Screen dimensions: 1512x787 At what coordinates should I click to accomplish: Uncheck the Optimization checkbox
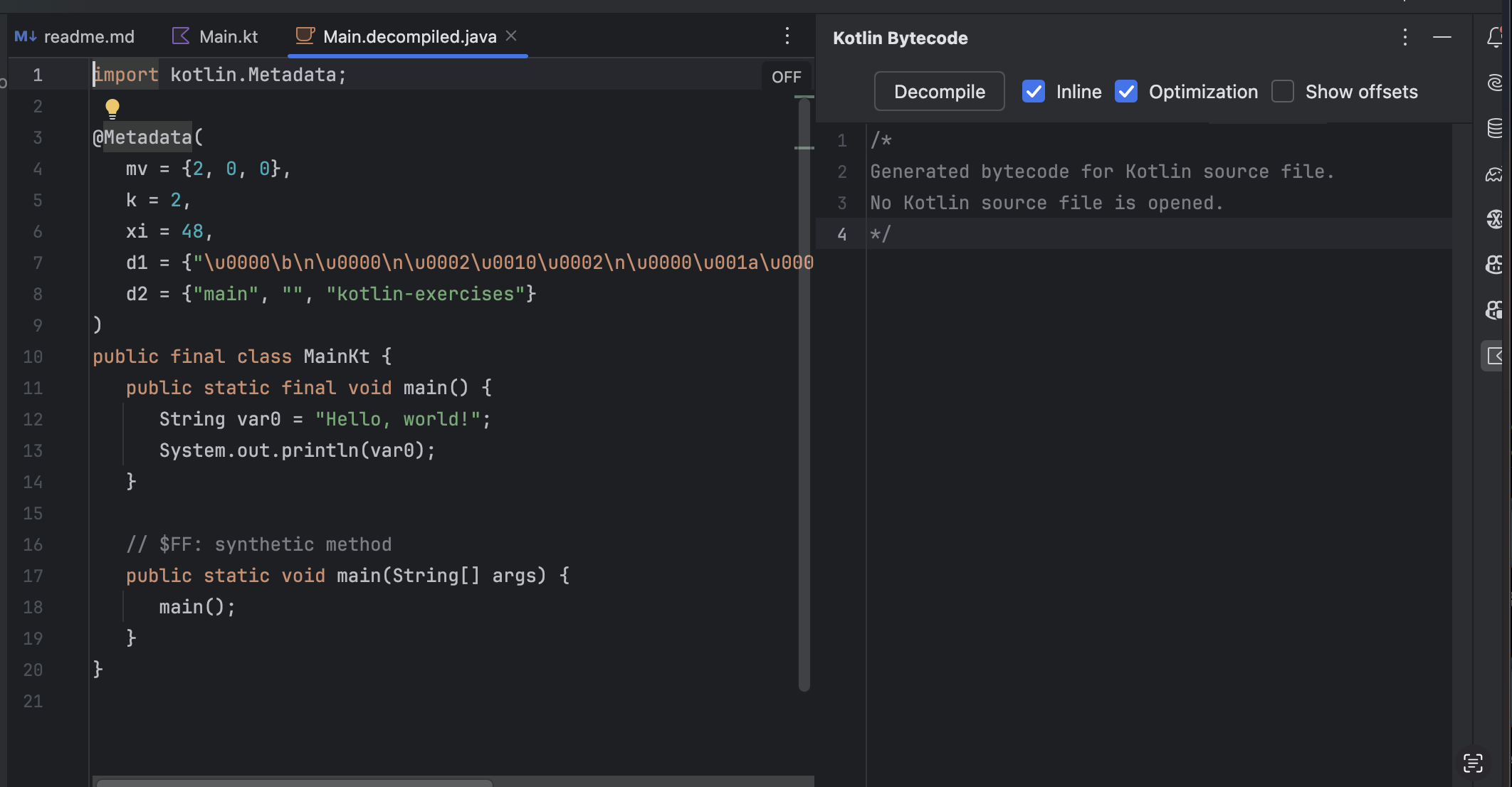[x=1126, y=92]
